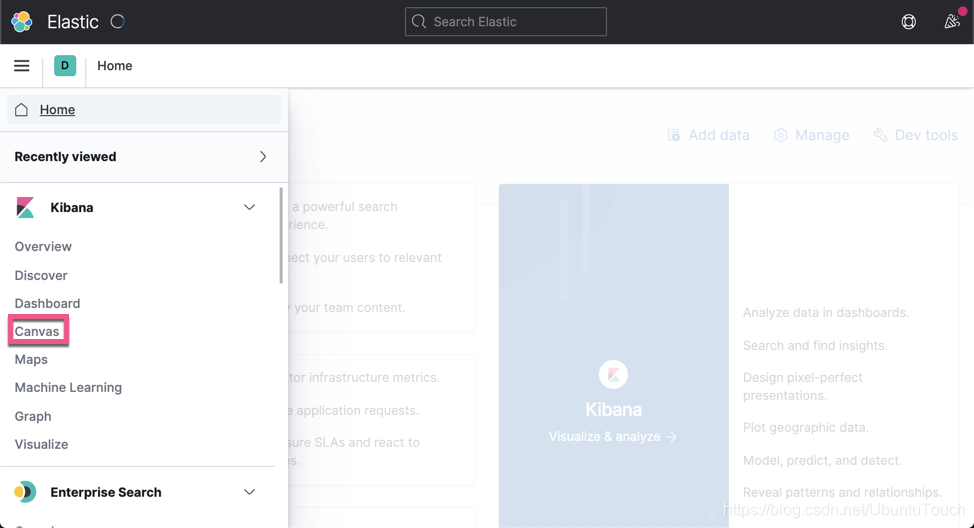The height and width of the screenshot is (528, 974).
Task: Open Machine Learning in Kibana menu
Action: (68, 388)
